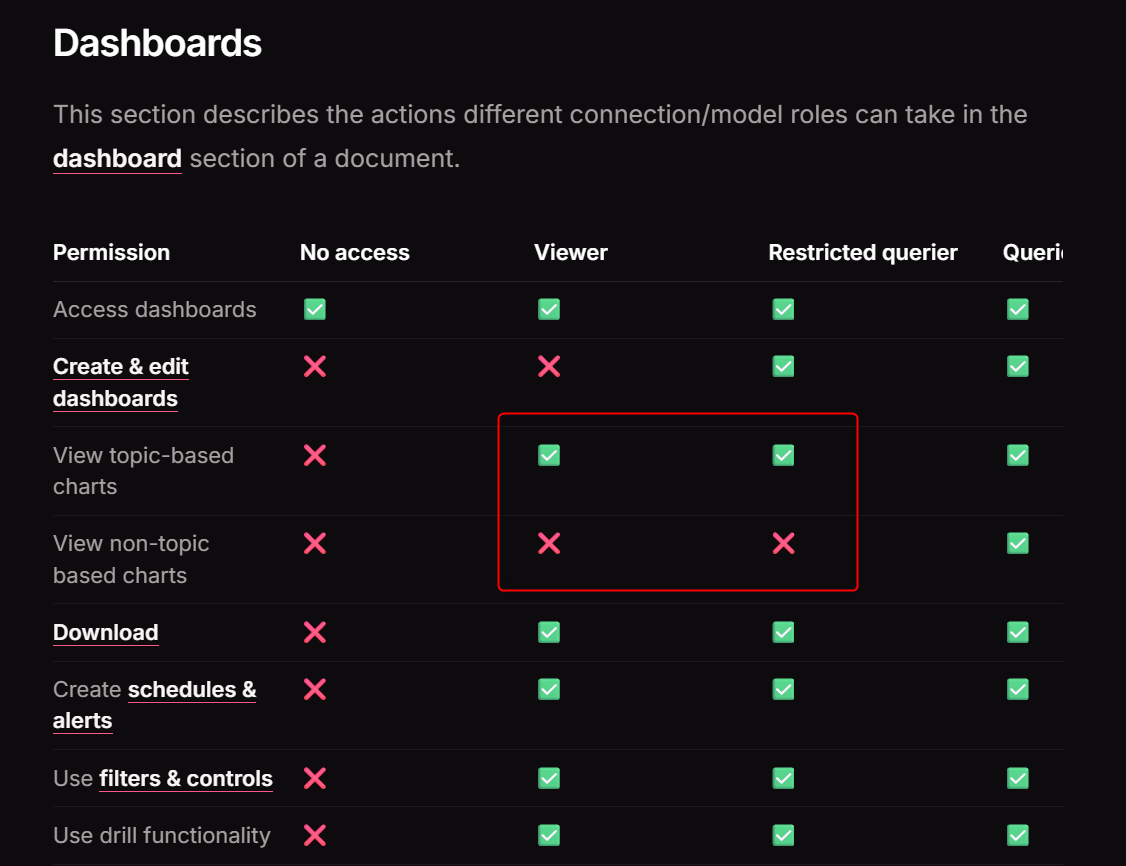Screen dimensions: 1126x866
Task: Click Viewer check for Use drill functionality
Action: pos(549,835)
